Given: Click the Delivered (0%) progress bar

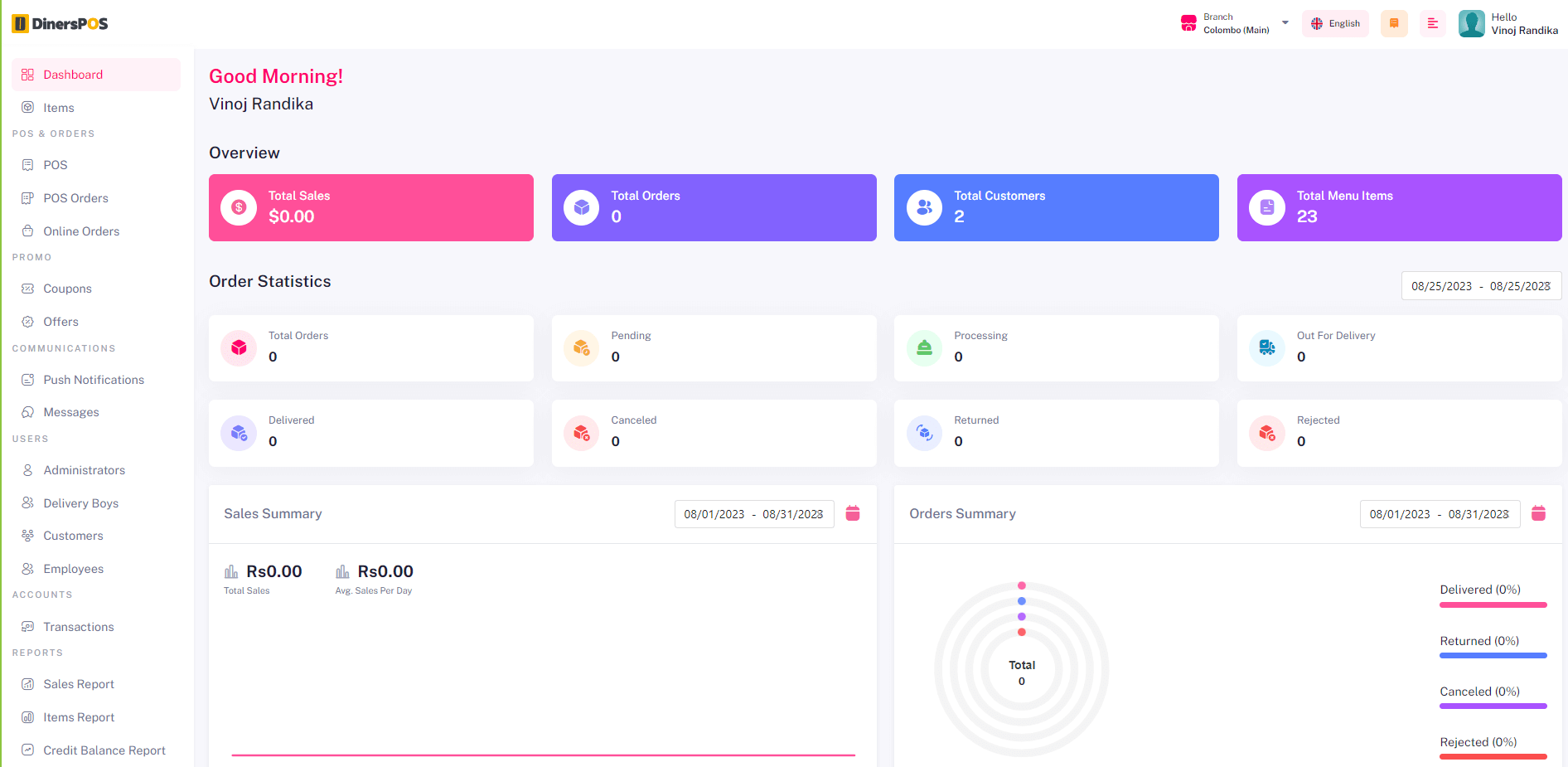Looking at the screenshot, I should pos(1493,605).
